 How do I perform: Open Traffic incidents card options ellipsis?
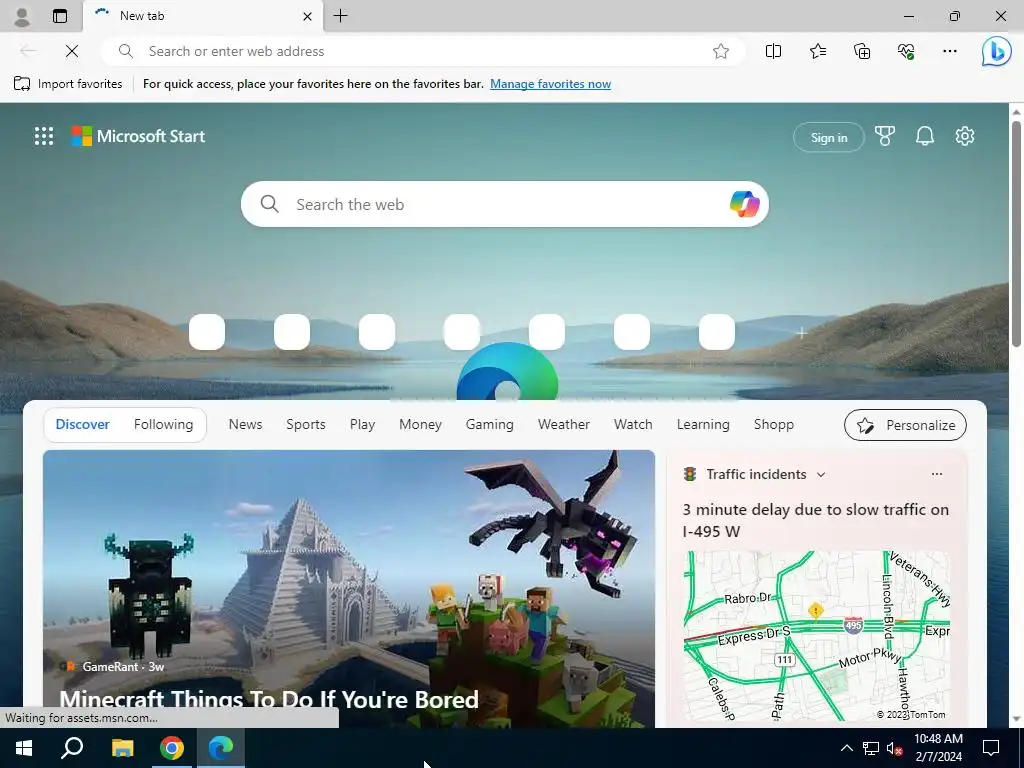937,474
